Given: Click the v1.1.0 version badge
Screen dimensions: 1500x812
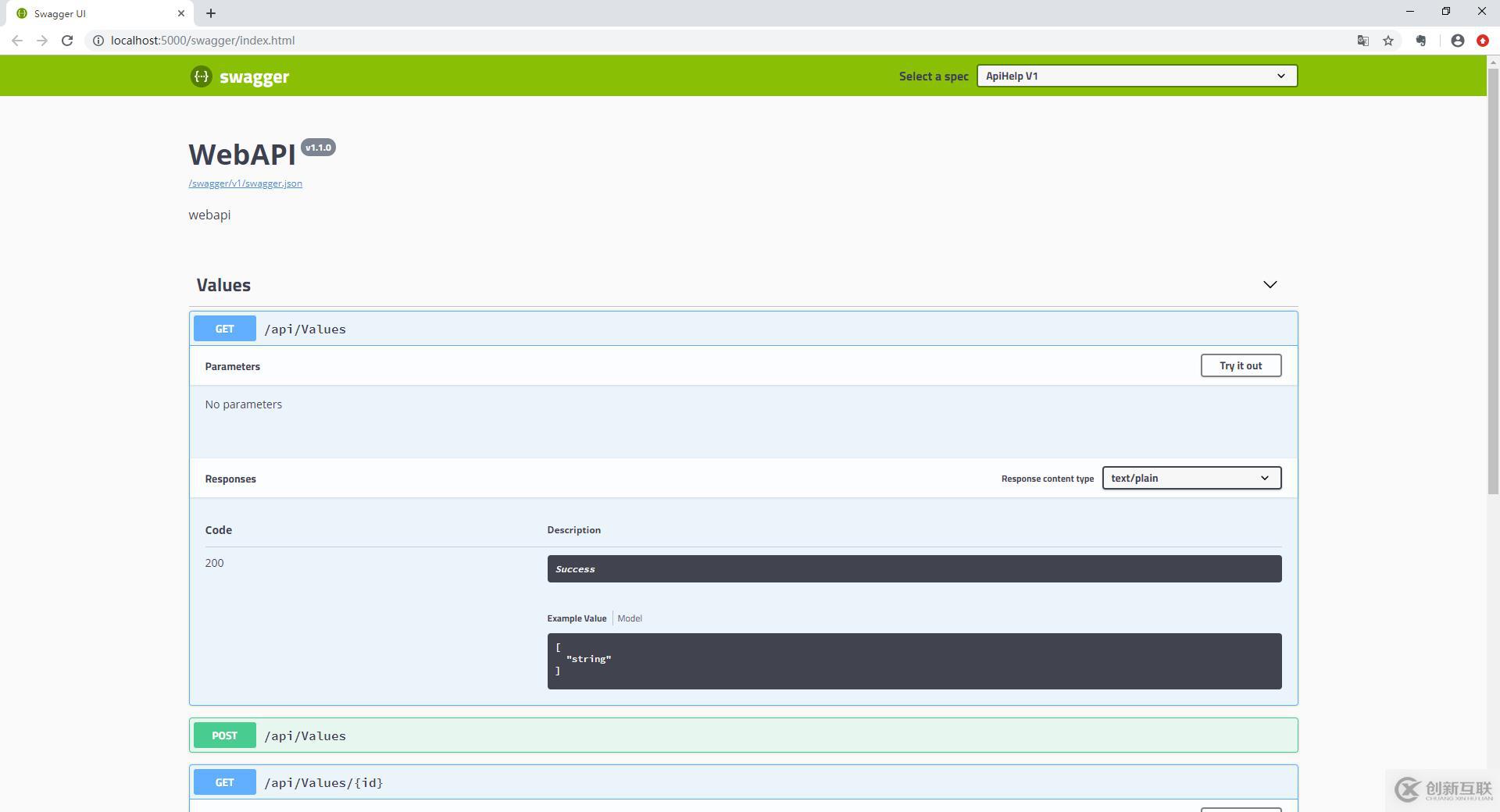Looking at the screenshot, I should click(x=318, y=148).
